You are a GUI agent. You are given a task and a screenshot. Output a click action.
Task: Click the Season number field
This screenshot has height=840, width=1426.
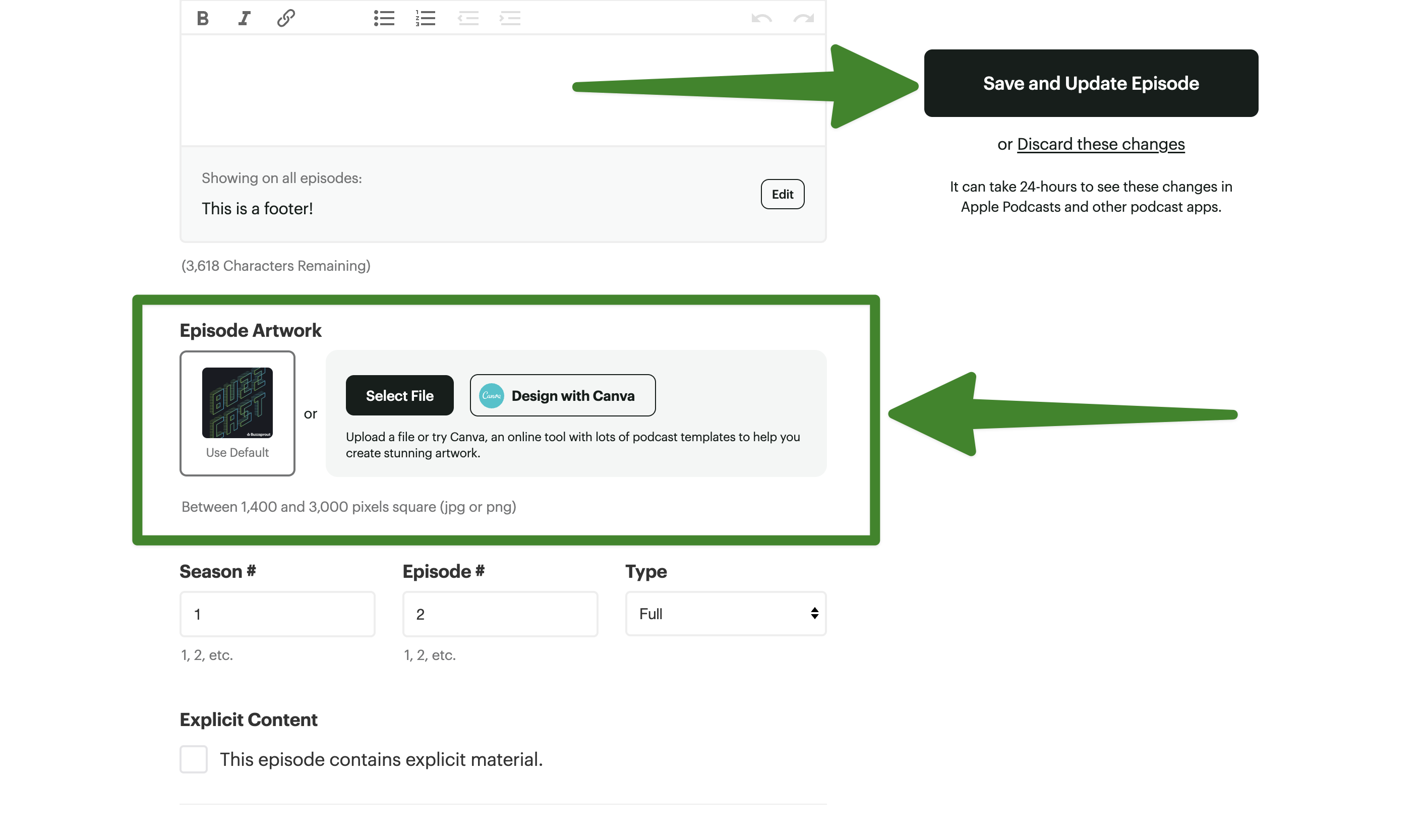click(x=277, y=614)
